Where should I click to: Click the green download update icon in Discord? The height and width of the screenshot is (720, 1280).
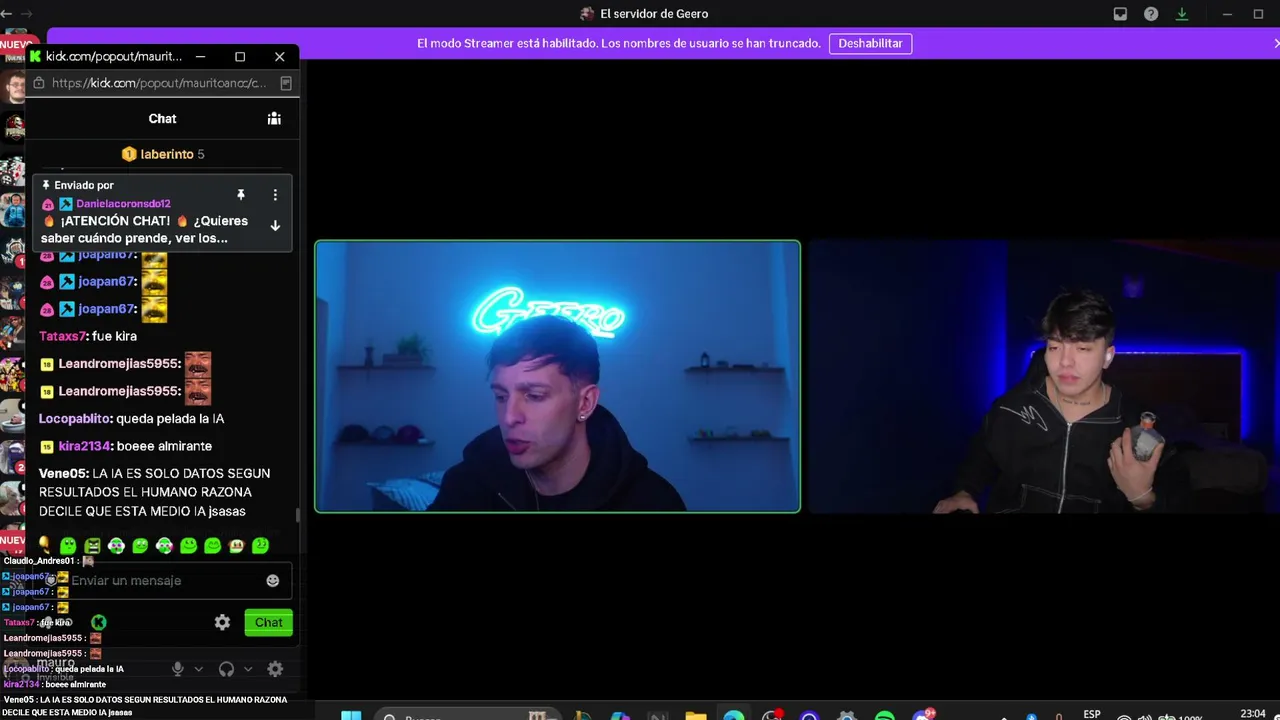pyautogui.click(x=1182, y=14)
